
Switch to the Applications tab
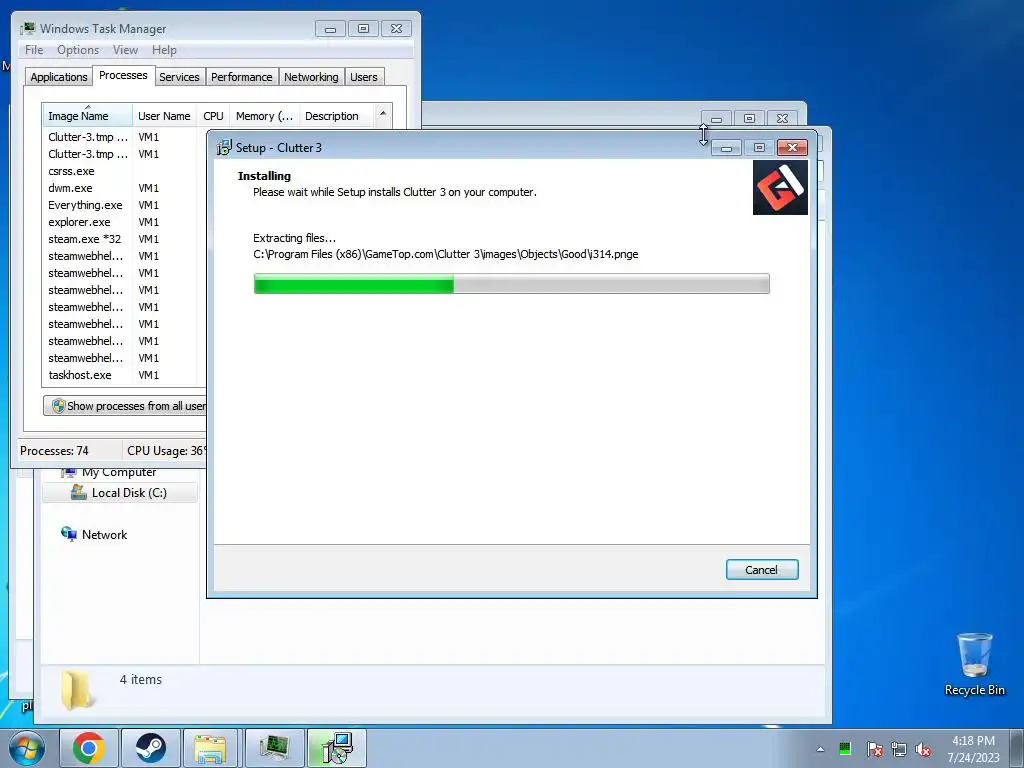[59, 77]
